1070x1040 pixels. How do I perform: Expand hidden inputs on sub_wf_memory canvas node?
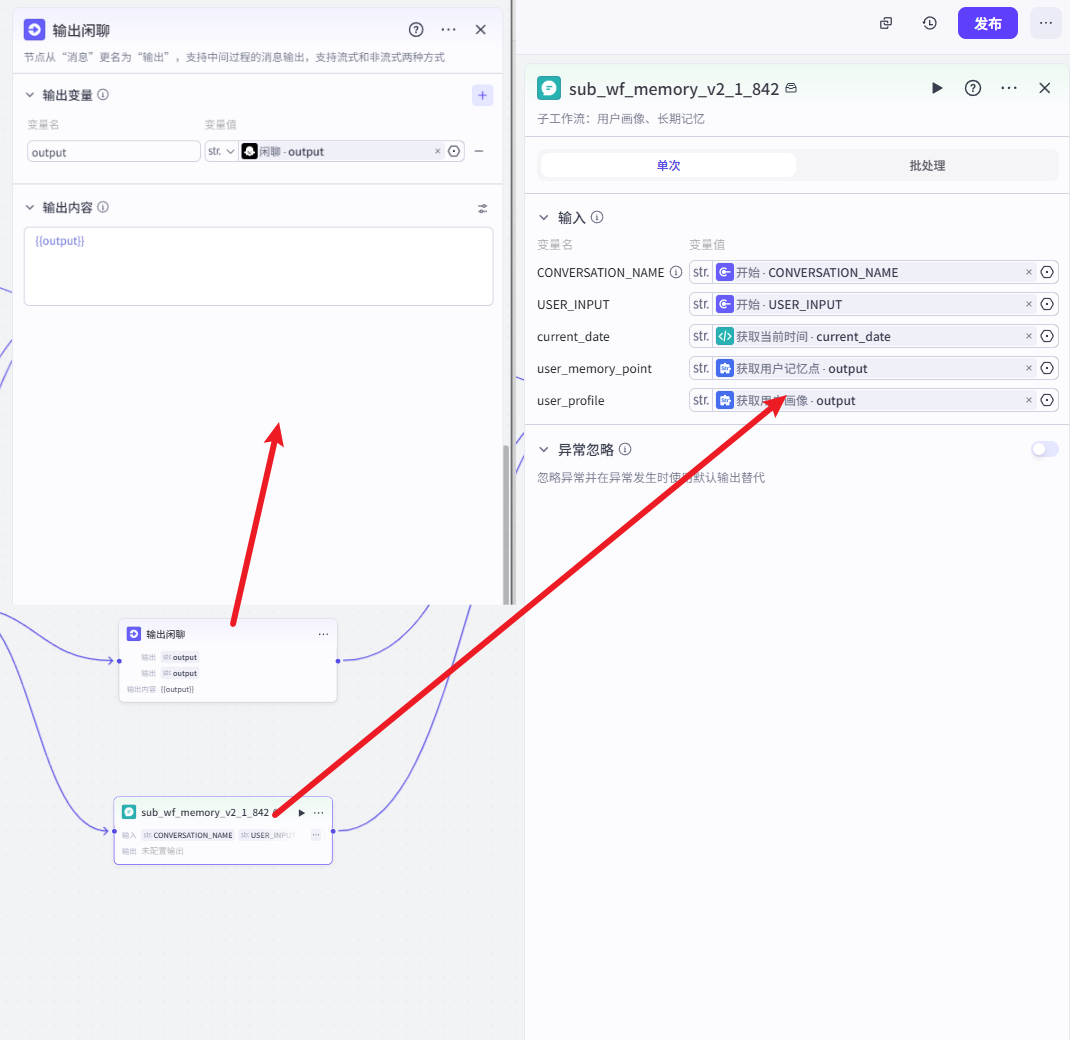point(315,835)
